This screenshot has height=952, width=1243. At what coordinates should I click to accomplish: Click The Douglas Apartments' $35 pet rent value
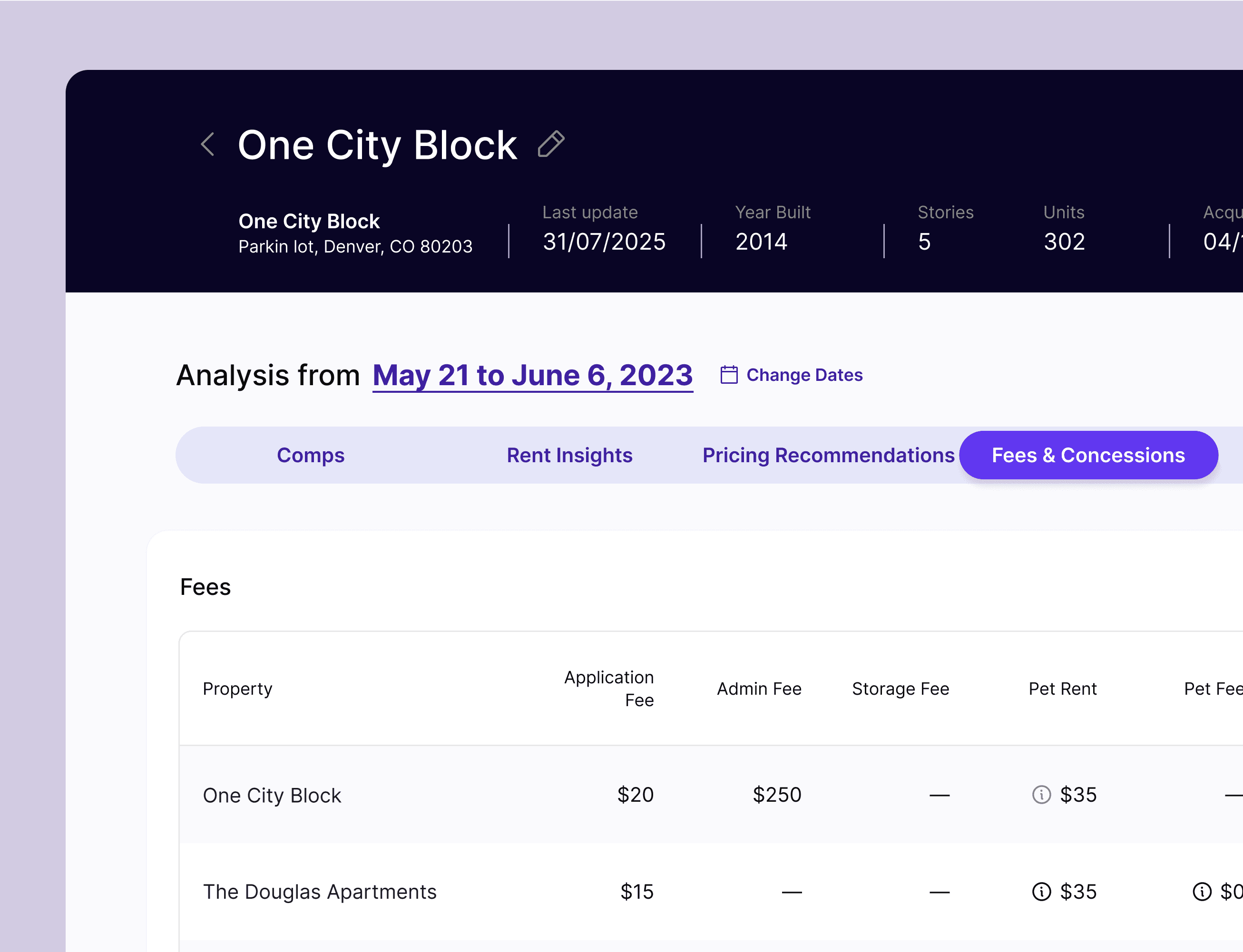coord(1078,891)
